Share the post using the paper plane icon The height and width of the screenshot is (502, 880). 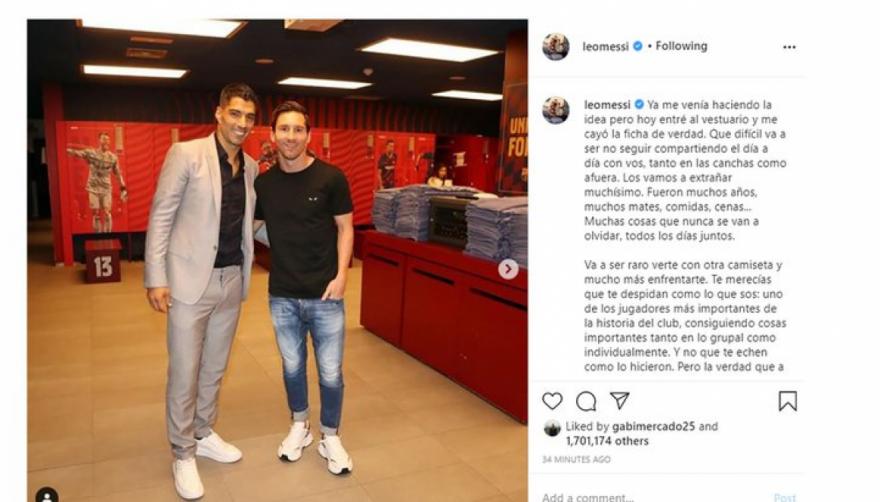pos(620,400)
